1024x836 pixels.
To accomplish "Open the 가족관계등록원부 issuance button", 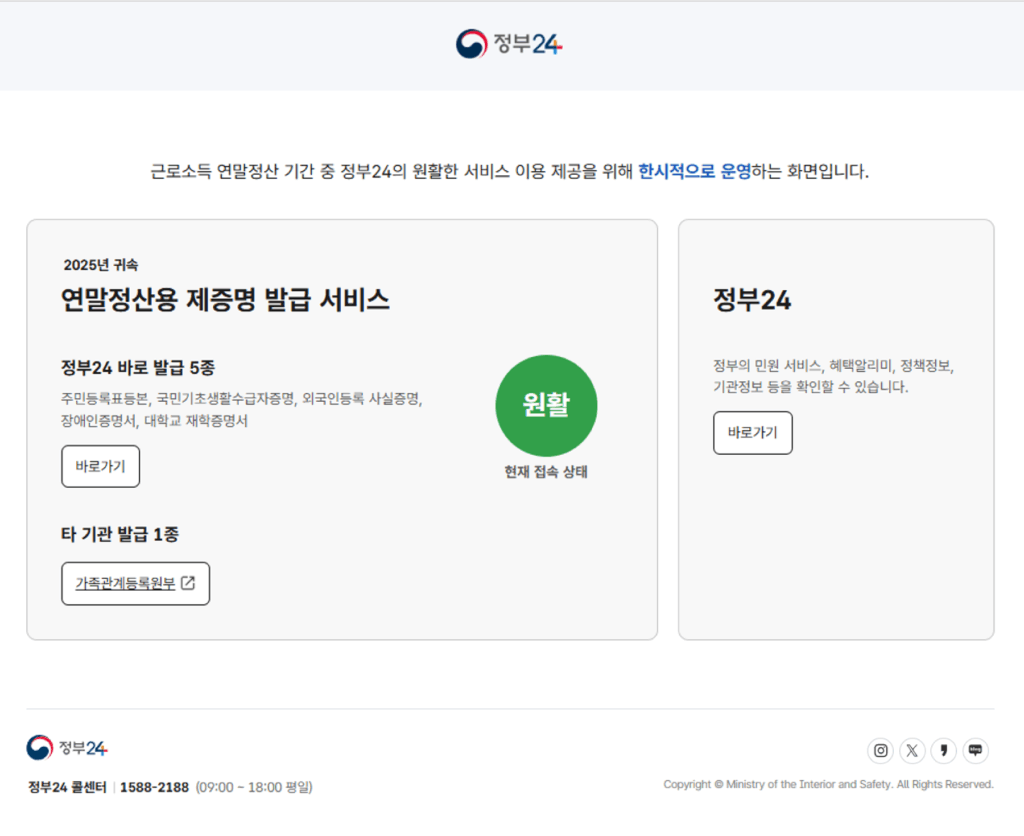I will coord(135,583).
